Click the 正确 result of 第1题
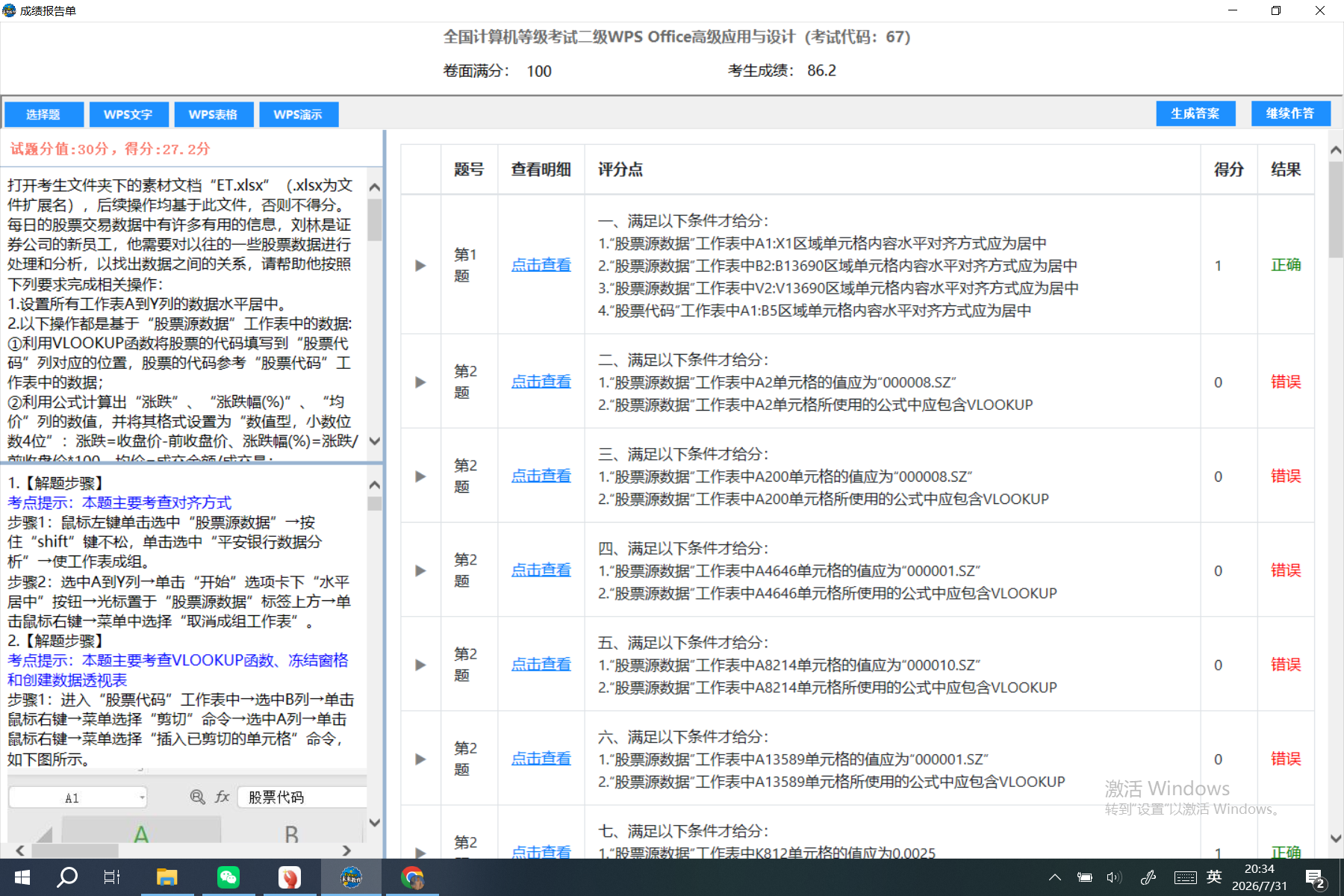The width and height of the screenshot is (1344, 896). [1286, 265]
